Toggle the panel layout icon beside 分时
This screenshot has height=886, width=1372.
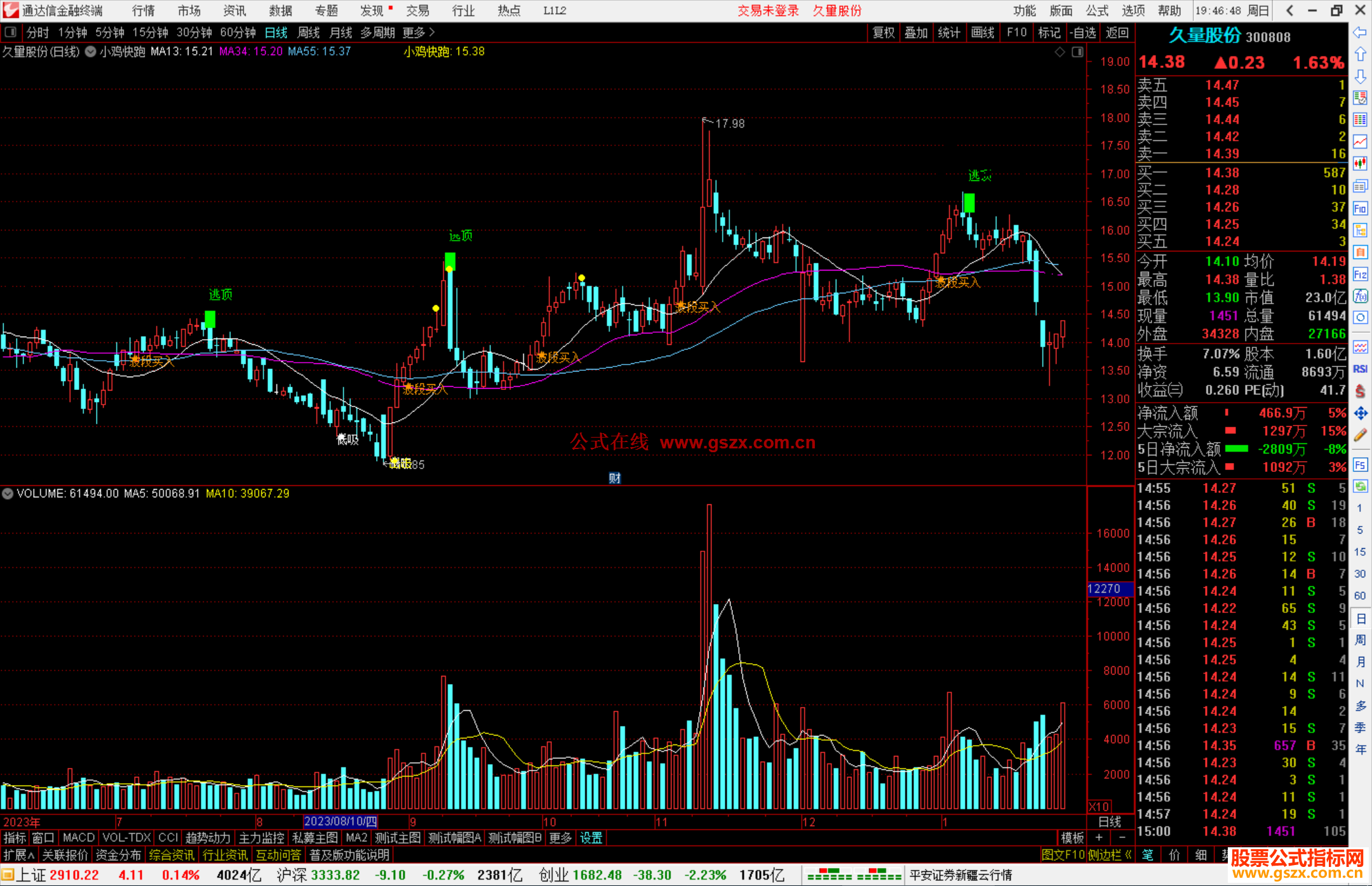click(10, 32)
